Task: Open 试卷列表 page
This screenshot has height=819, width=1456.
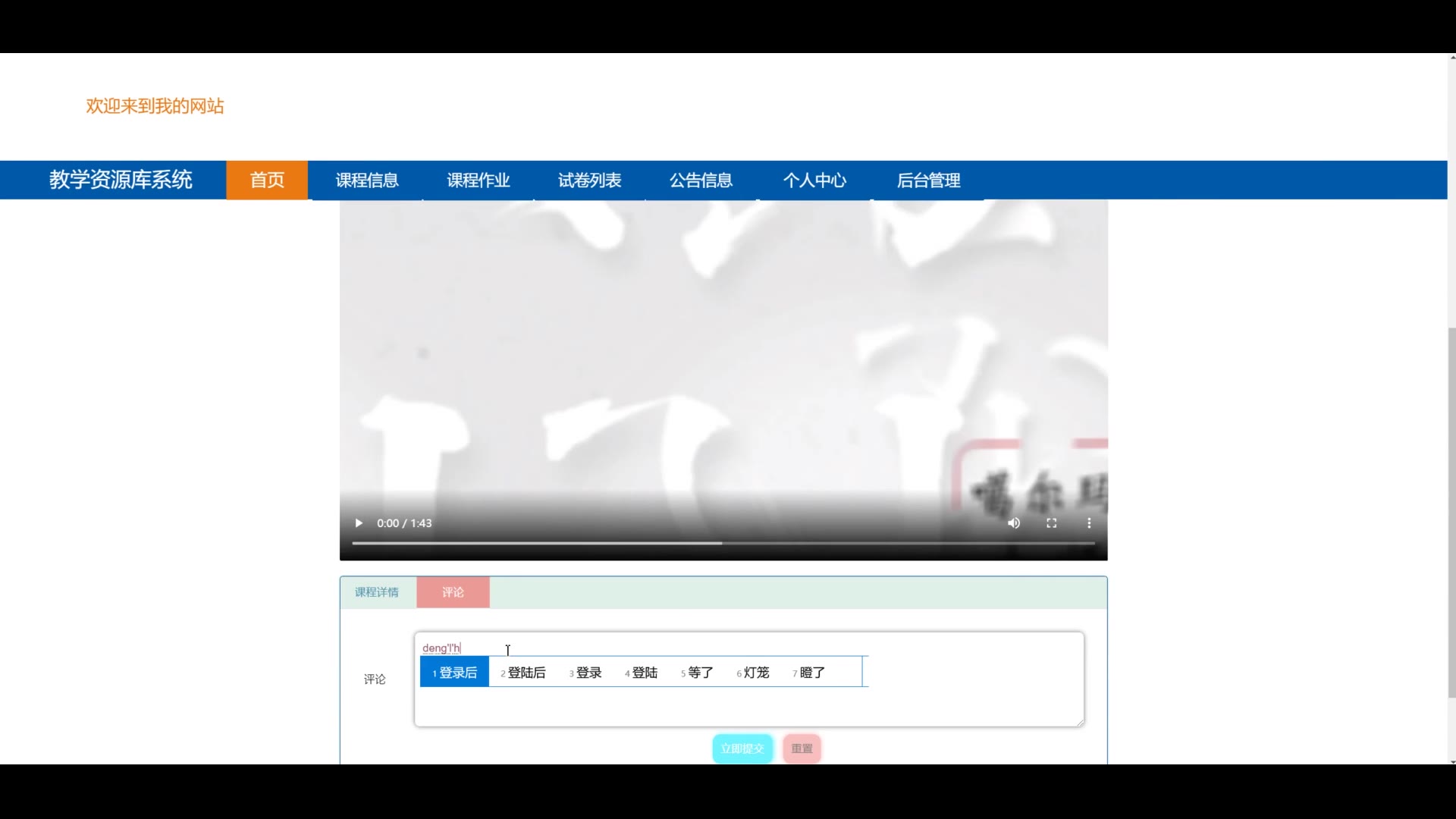Action: 589,180
